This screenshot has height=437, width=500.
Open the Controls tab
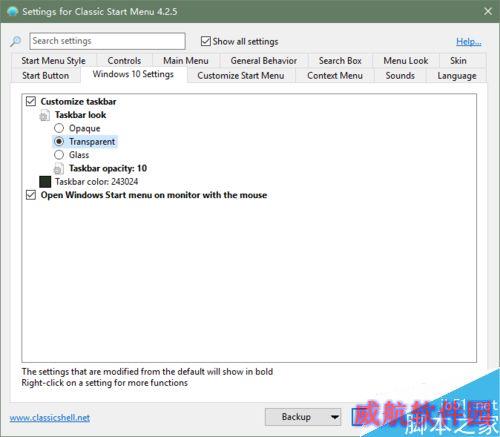coord(124,61)
